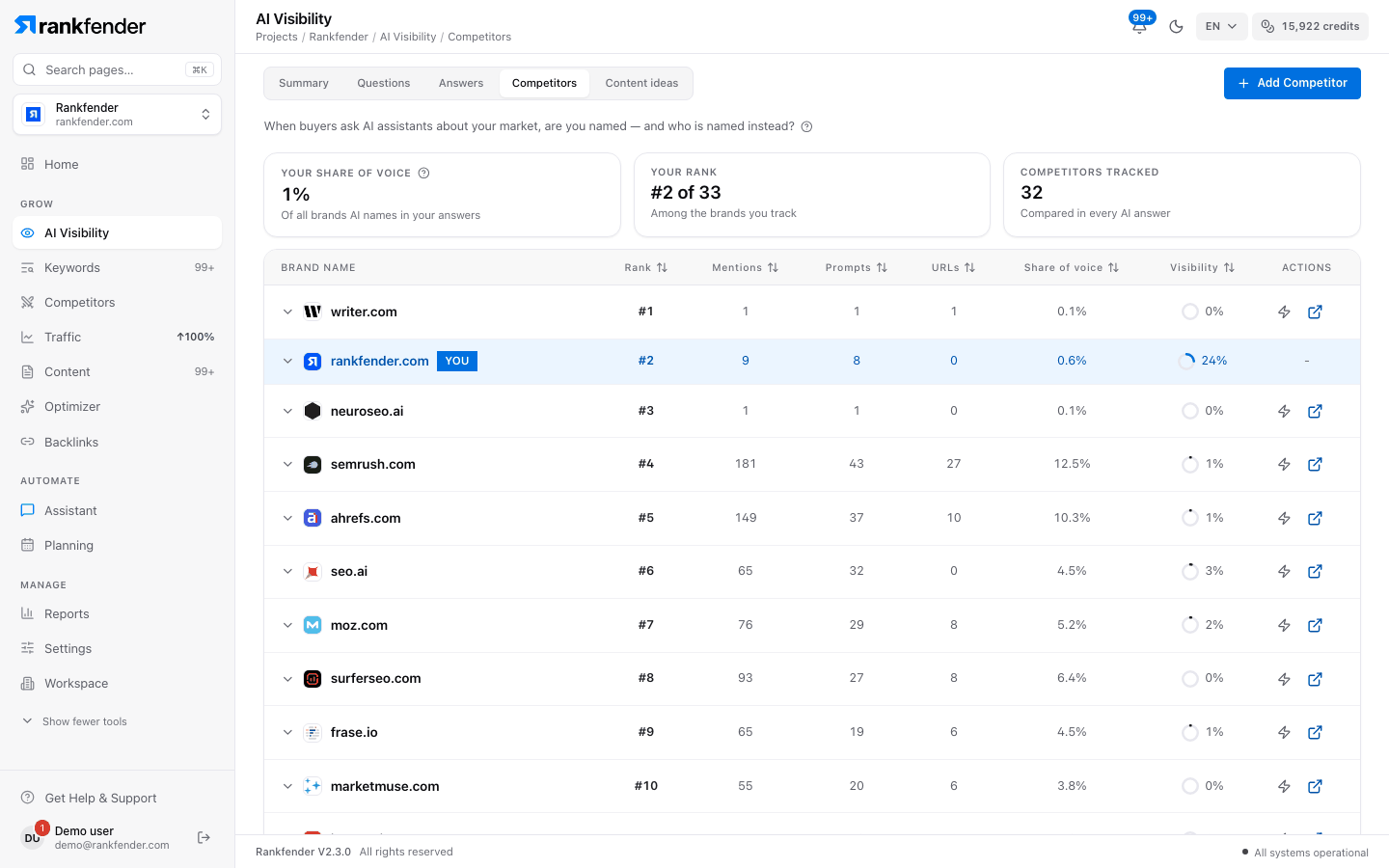Click Projects breadcrumb link
This screenshot has width=1389, height=868.
point(277,37)
